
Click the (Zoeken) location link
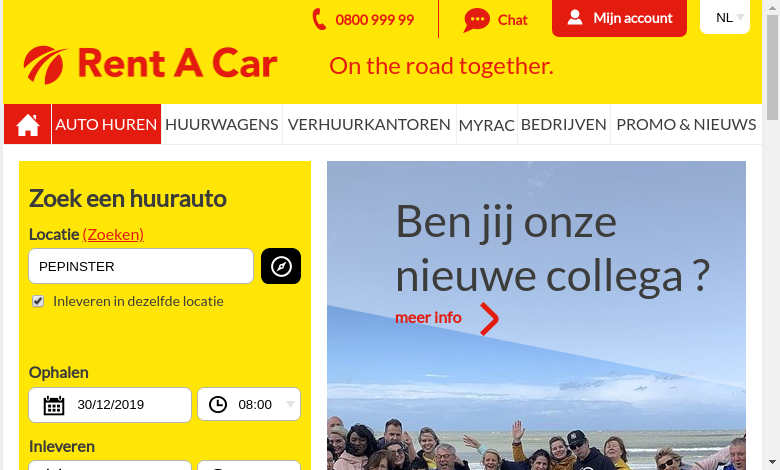[113, 234]
